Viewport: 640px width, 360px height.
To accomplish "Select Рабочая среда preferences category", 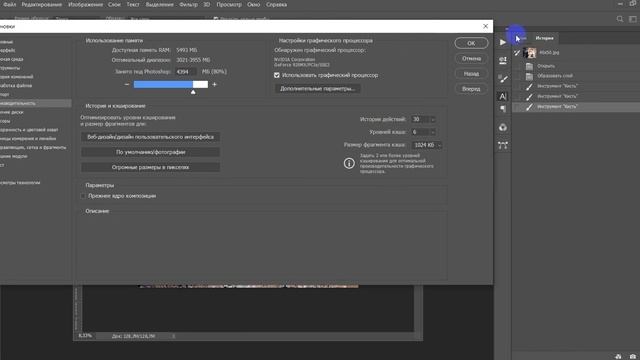I will tap(11, 59).
